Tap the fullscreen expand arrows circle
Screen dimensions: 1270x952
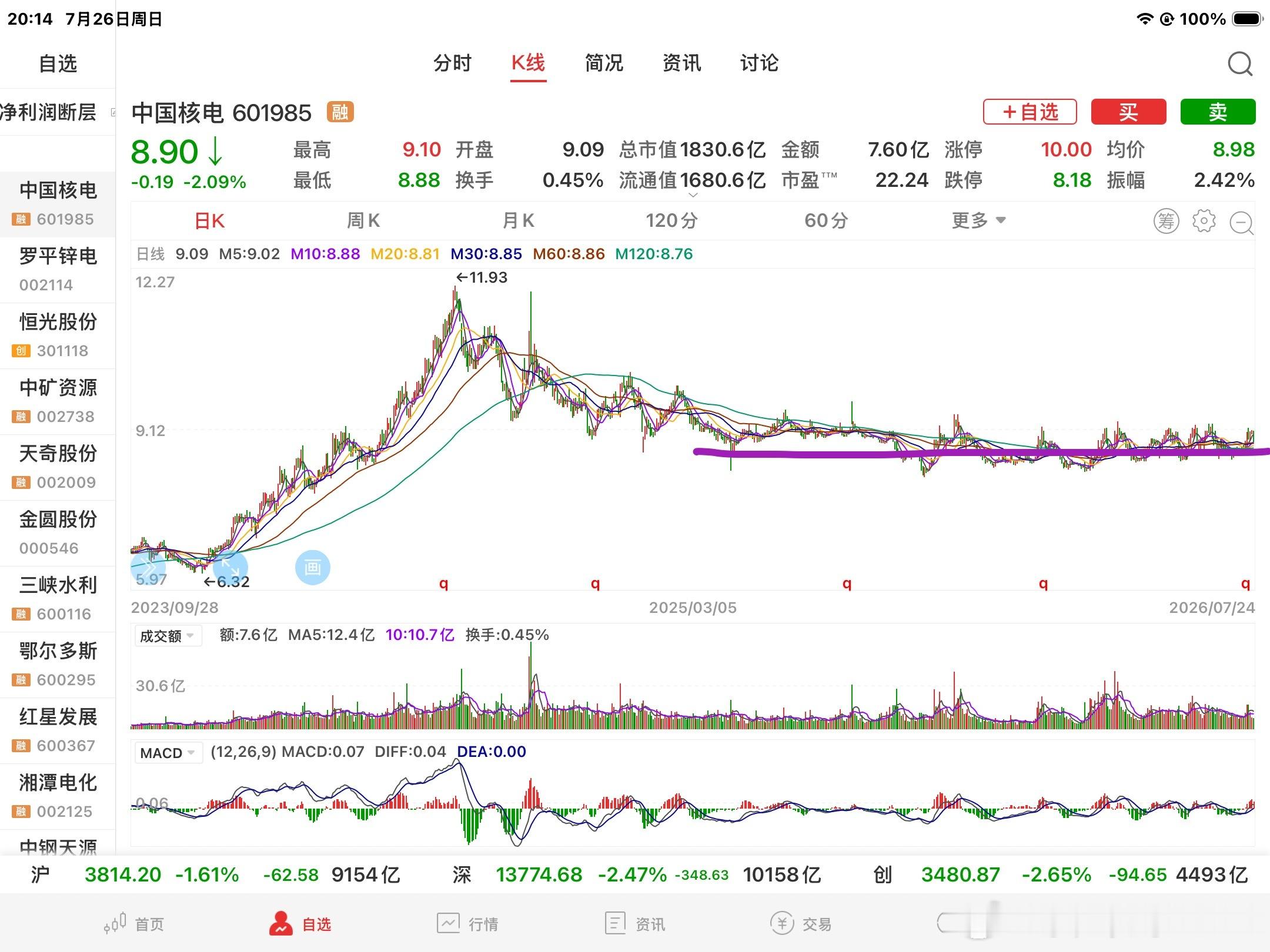pos(230,568)
